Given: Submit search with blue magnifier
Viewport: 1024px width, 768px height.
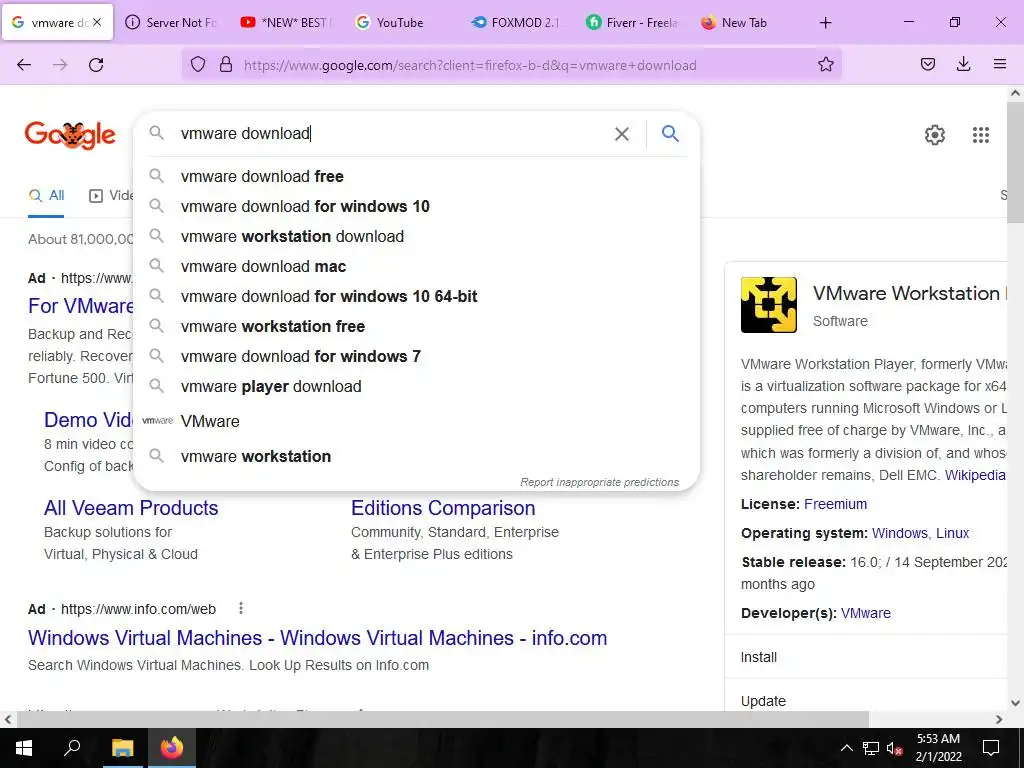Looking at the screenshot, I should tap(670, 134).
